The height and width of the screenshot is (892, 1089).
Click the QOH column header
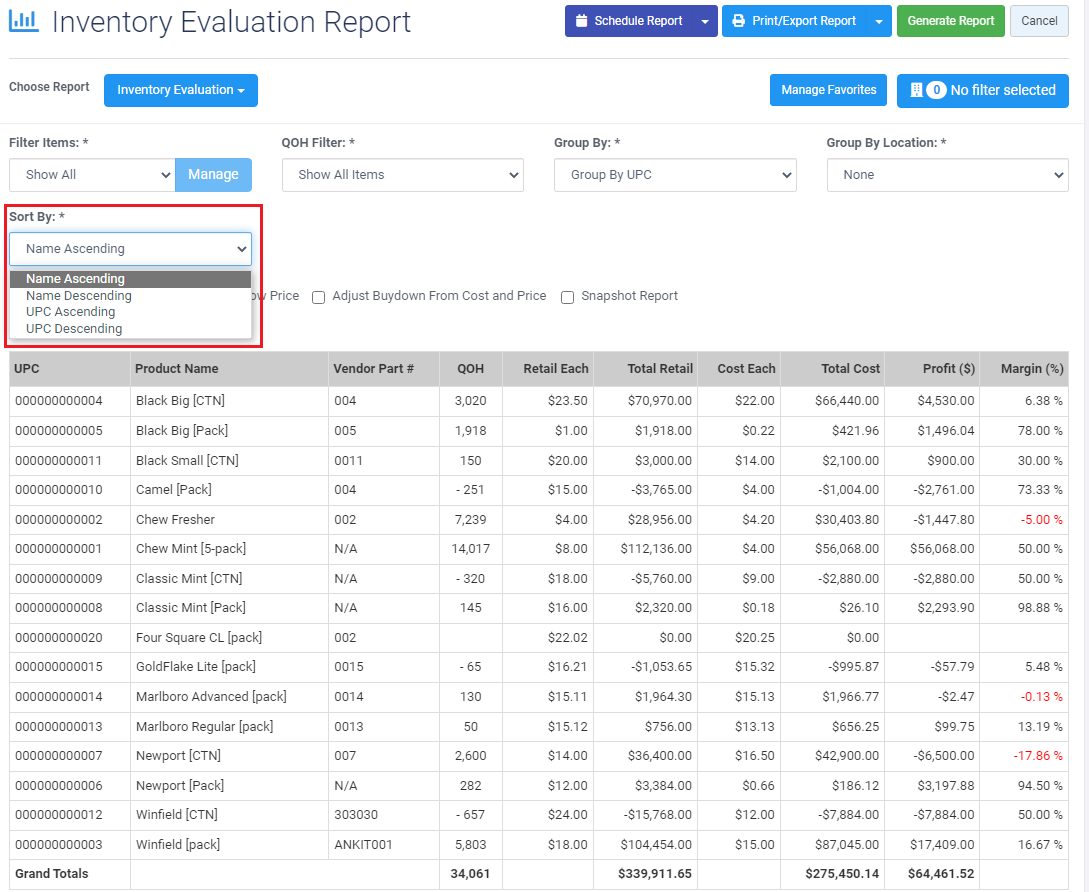(x=470, y=369)
